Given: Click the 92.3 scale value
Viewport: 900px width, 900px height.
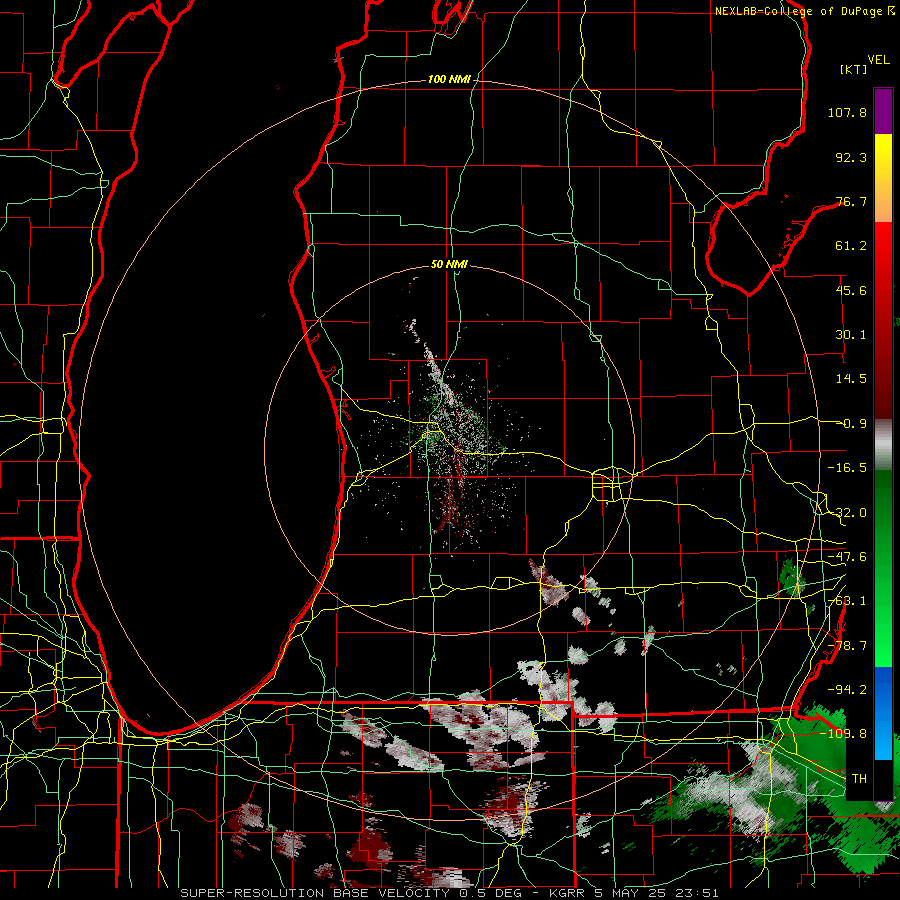Looking at the screenshot, I should coord(851,157).
